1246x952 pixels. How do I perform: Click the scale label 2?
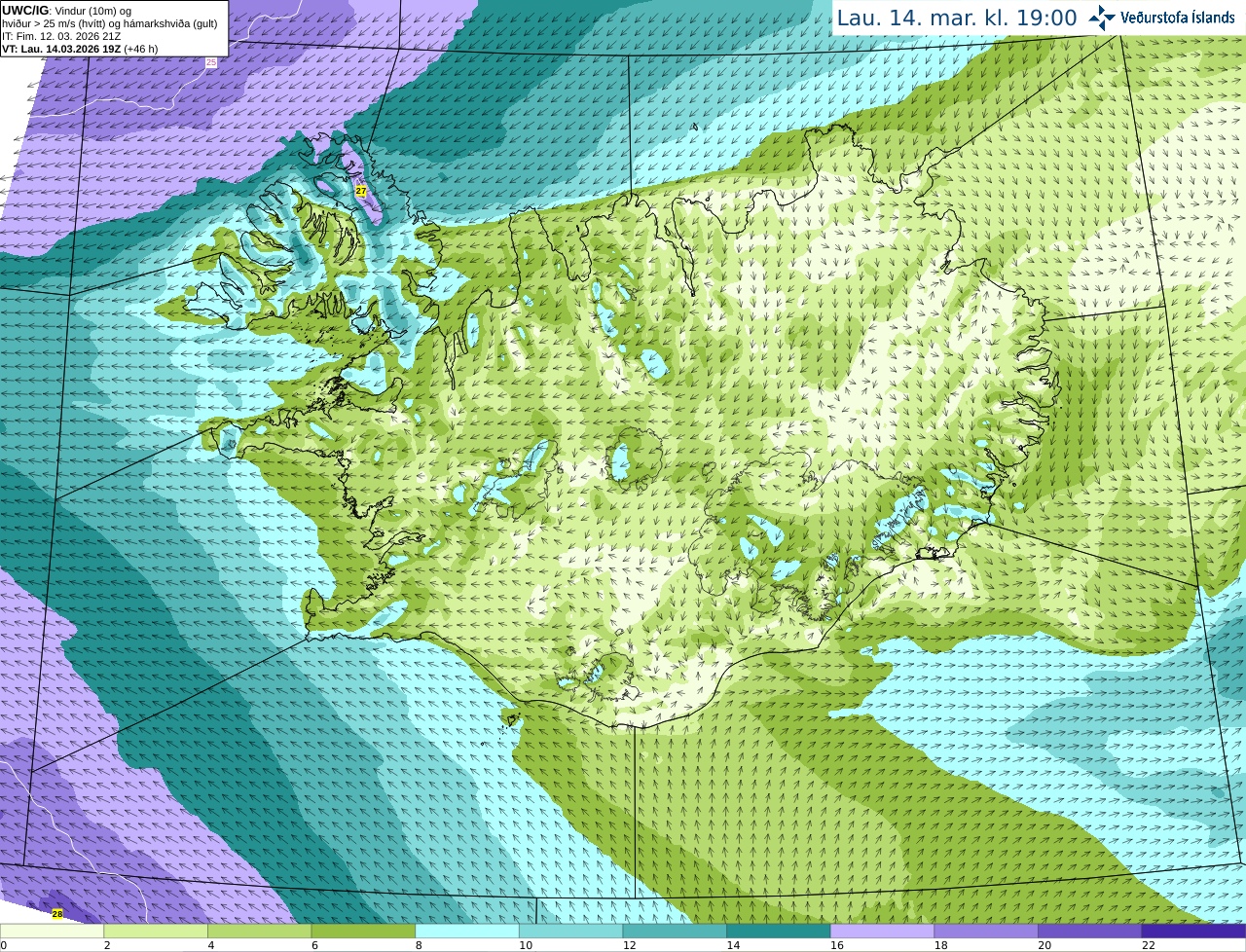pyautogui.click(x=107, y=945)
